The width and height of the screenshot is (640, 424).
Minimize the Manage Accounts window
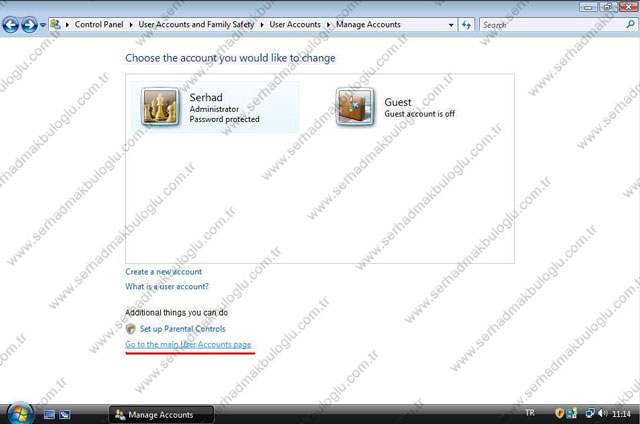tap(588, 7)
